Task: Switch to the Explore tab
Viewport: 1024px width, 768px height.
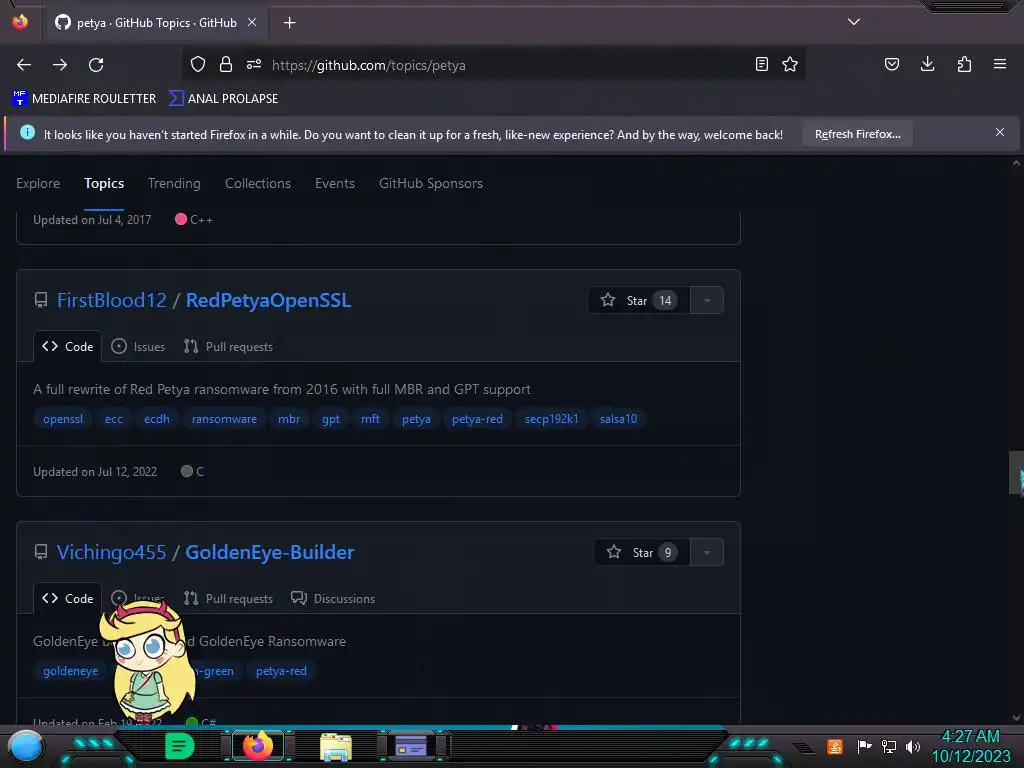Action: coord(38,184)
